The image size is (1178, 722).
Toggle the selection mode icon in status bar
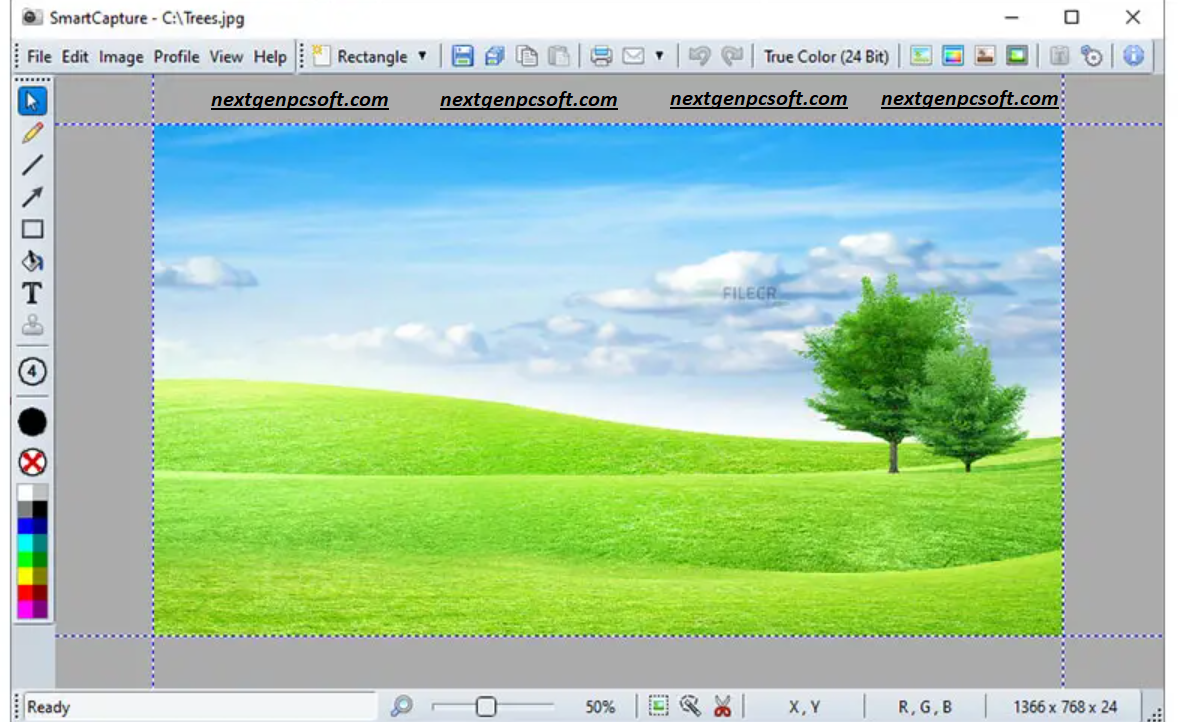(x=659, y=706)
